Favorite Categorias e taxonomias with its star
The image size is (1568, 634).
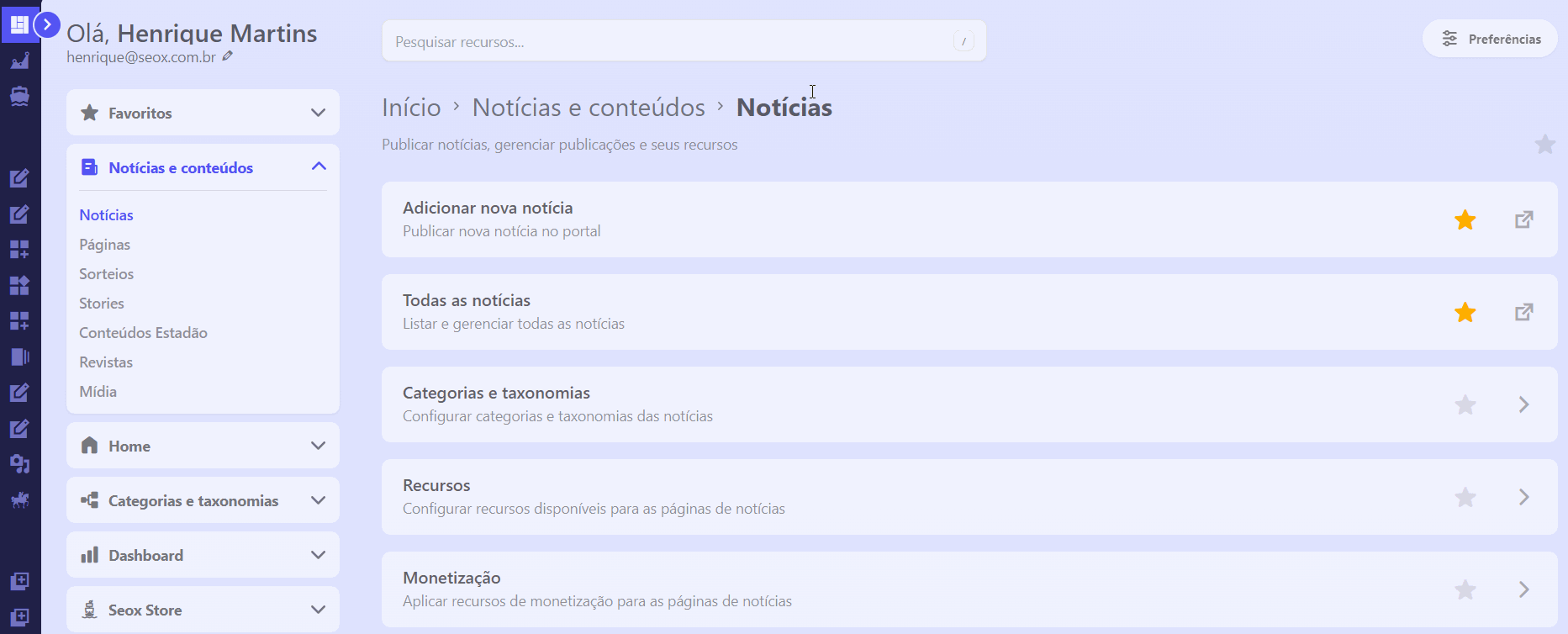[1465, 404]
